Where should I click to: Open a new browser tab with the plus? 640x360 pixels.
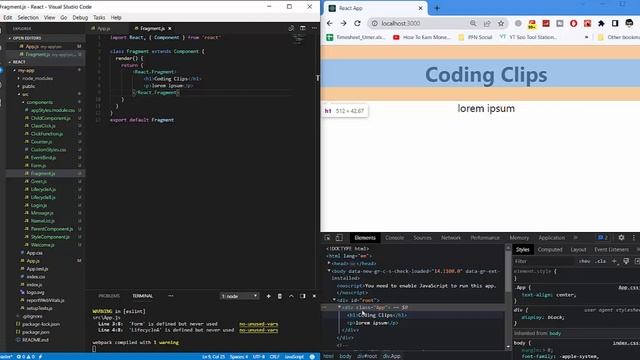tap(437, 8)
